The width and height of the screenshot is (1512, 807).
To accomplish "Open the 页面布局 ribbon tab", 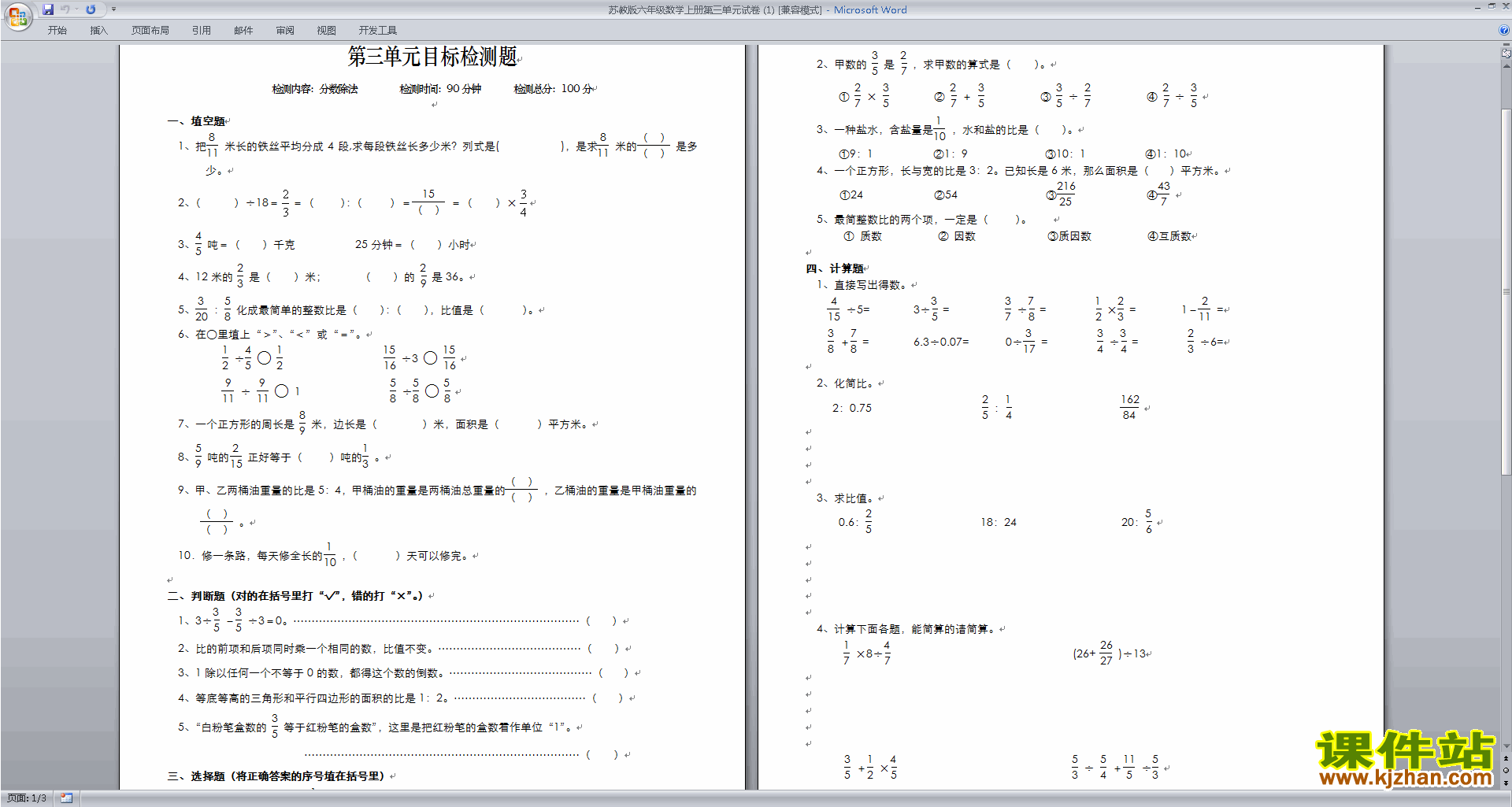I will click(150, 31).
